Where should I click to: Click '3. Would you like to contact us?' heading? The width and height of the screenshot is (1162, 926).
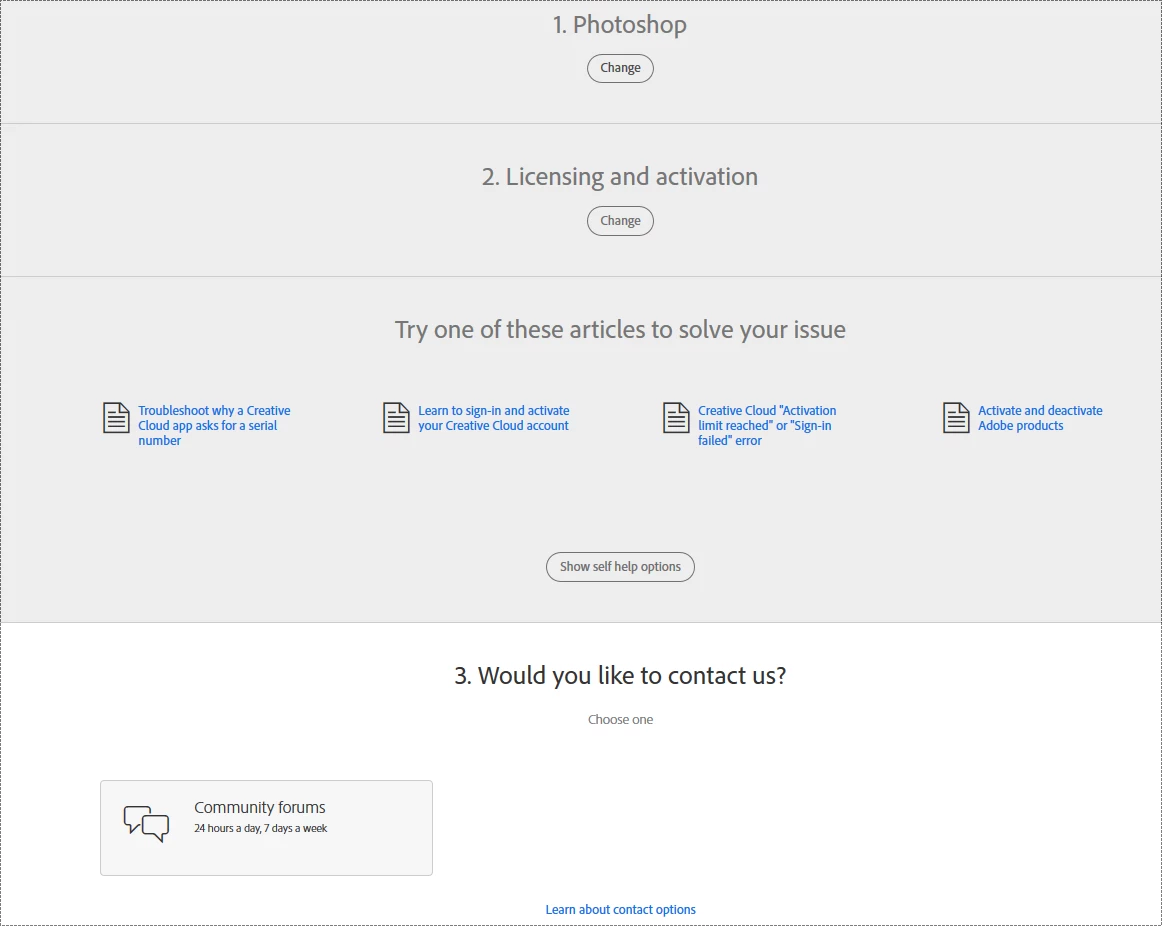point(620,675)
